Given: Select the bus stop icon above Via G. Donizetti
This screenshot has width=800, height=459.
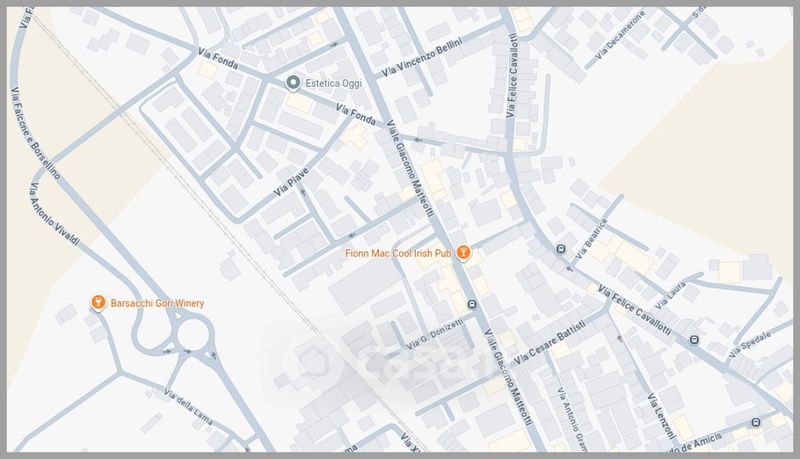Looking at the screenshot, I should pyautogui.click(x=472, y=304).
